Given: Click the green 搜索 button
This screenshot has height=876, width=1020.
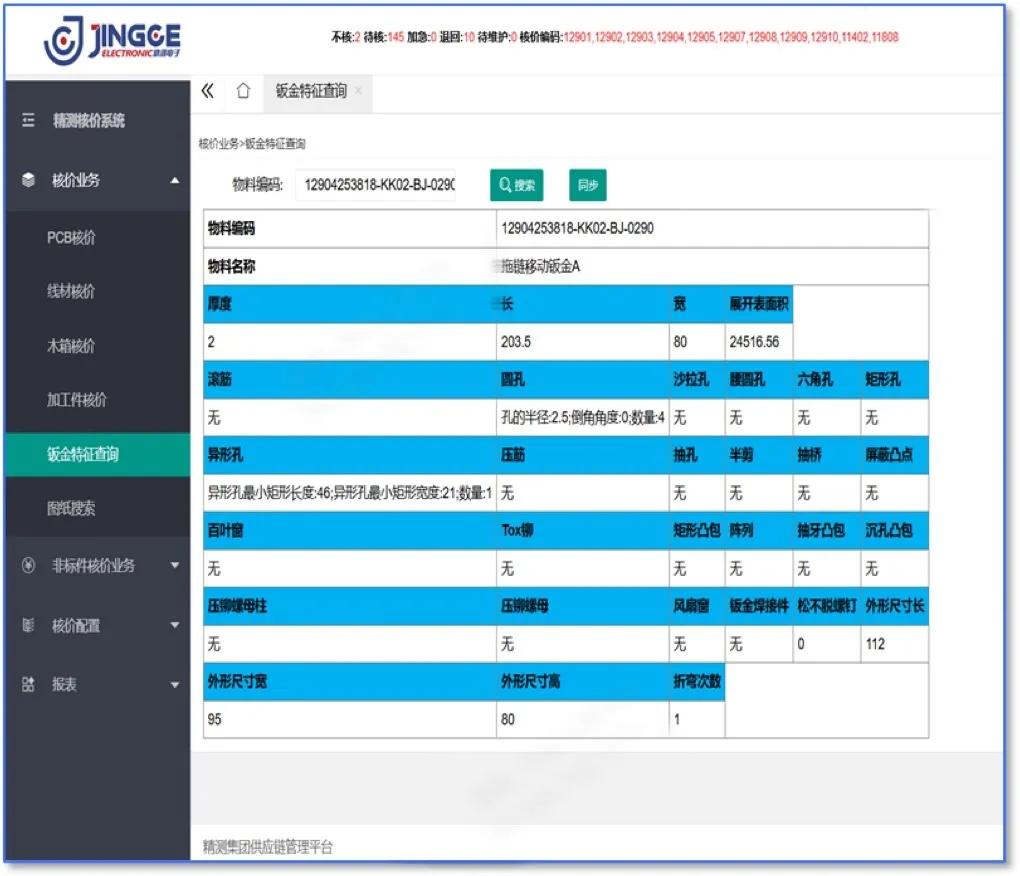Looking at the screenshot, I should point(517,185).
